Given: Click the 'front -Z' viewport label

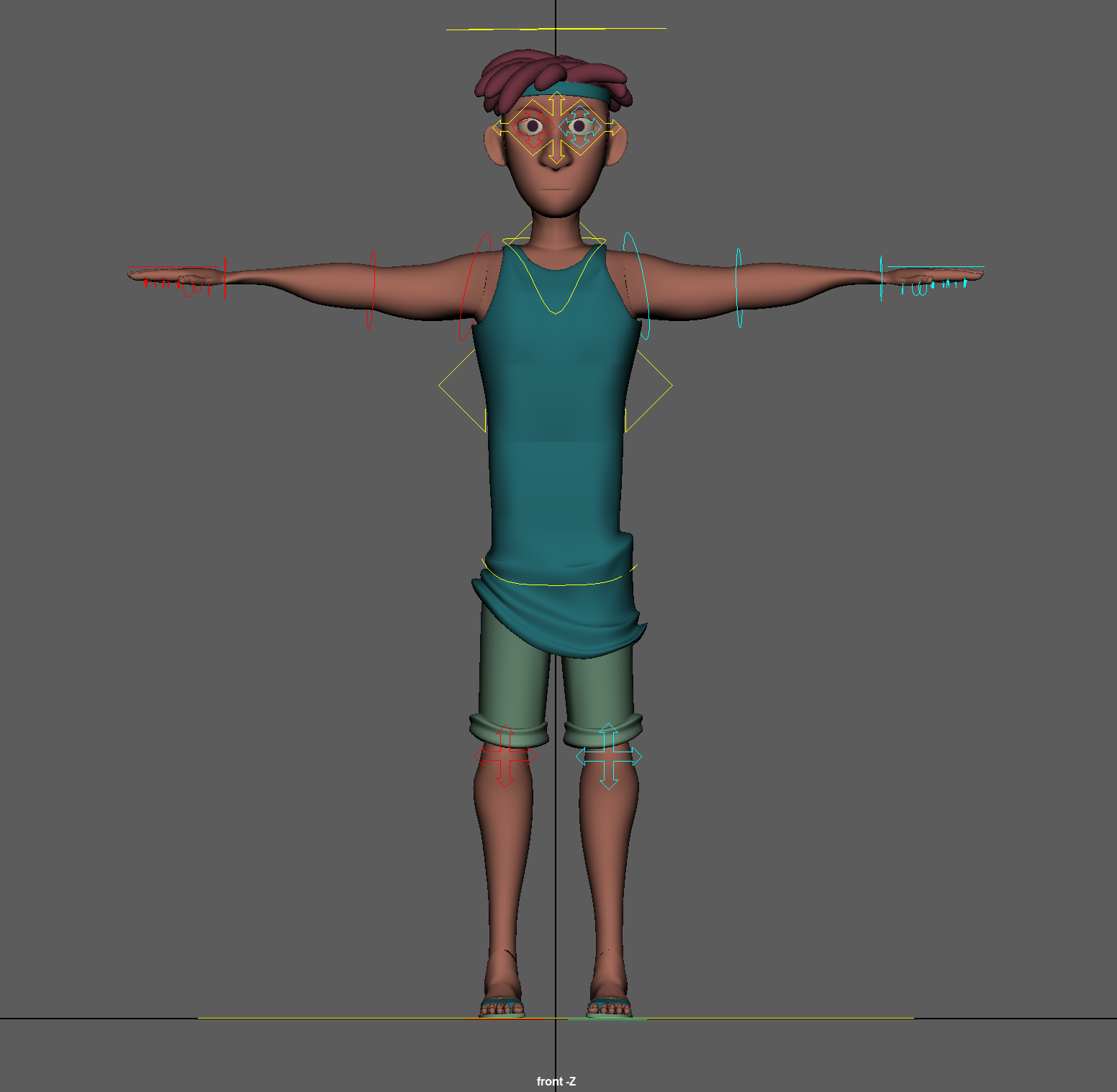Looking at the screenshot, I should pos(556,1081).
